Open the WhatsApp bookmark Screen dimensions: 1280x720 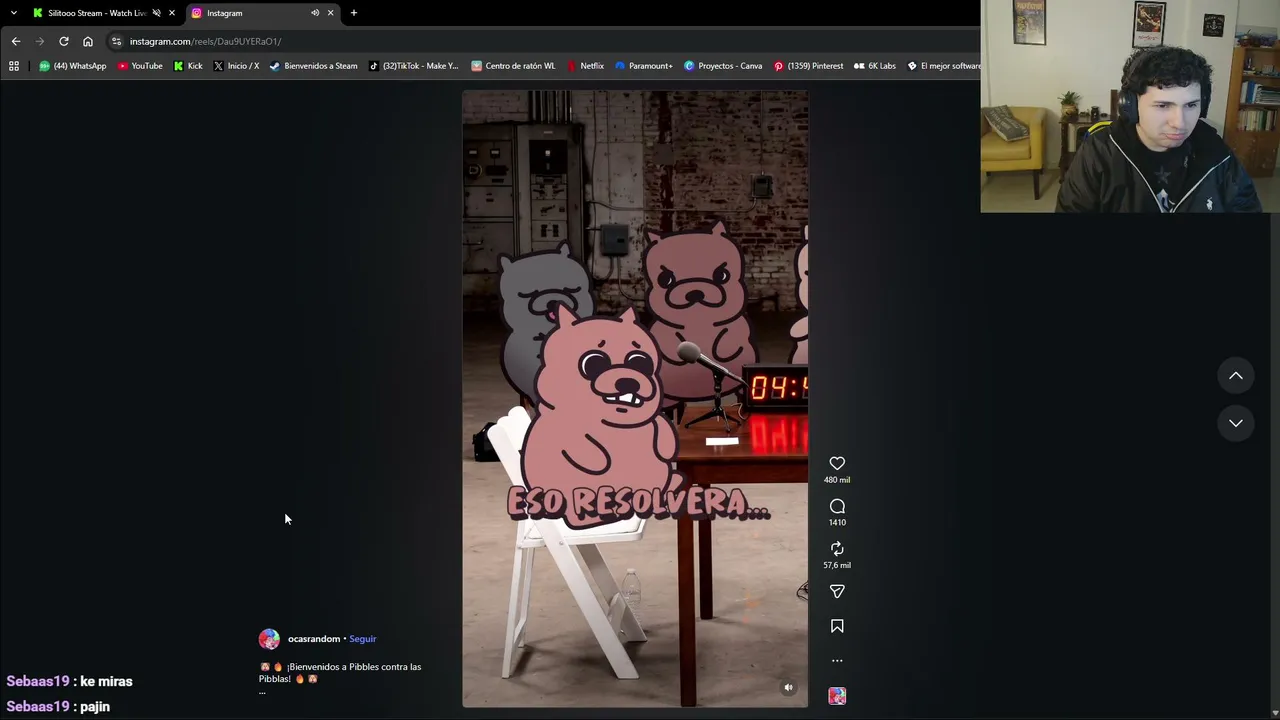(x=72, y=66)
